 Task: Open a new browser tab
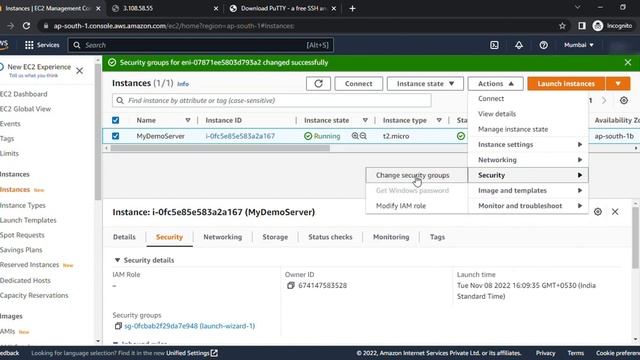pyautogui.click(x=352, y=8)
